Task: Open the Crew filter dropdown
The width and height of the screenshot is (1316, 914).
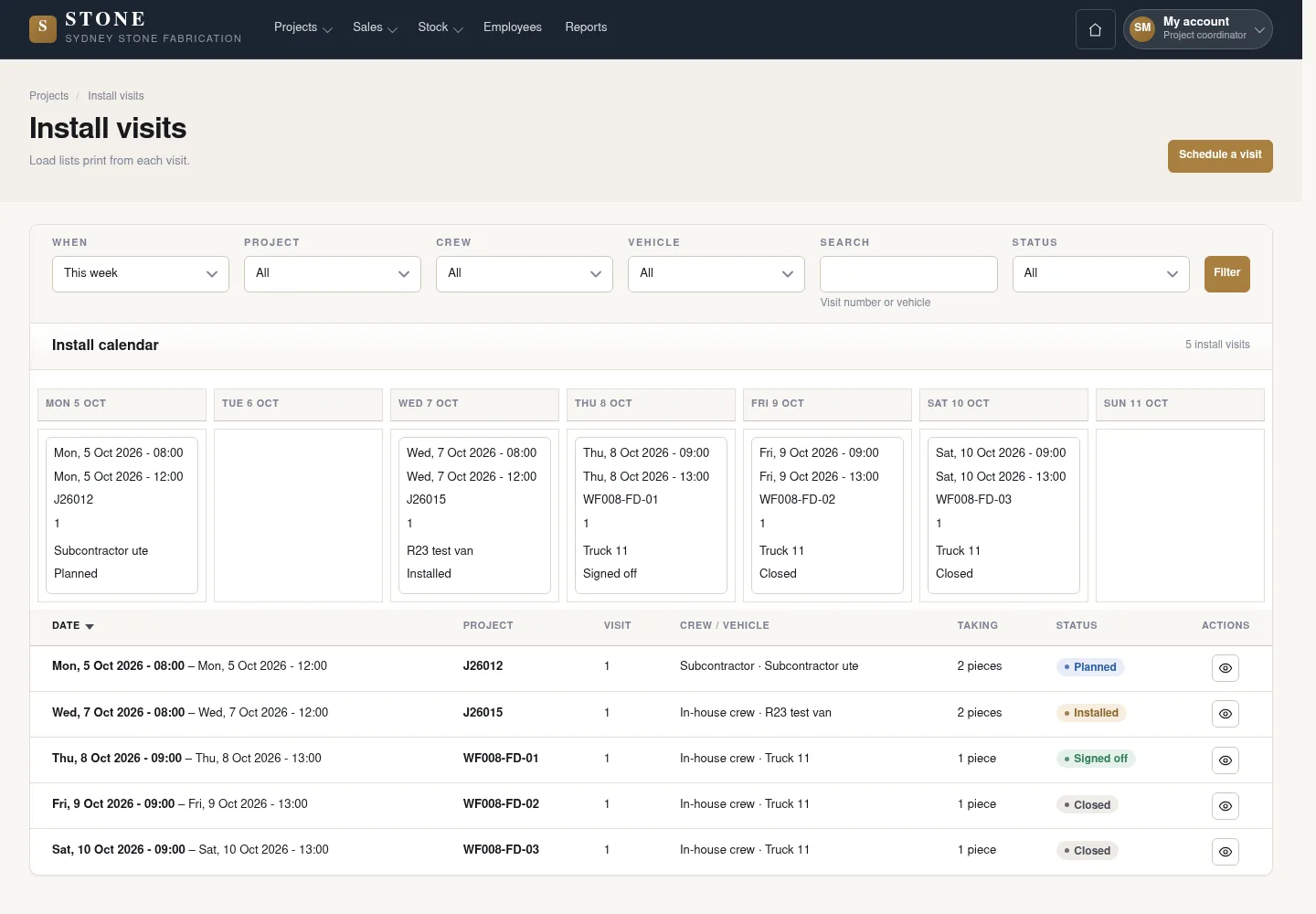Action: pyautogui.click(x=525, y=274)
